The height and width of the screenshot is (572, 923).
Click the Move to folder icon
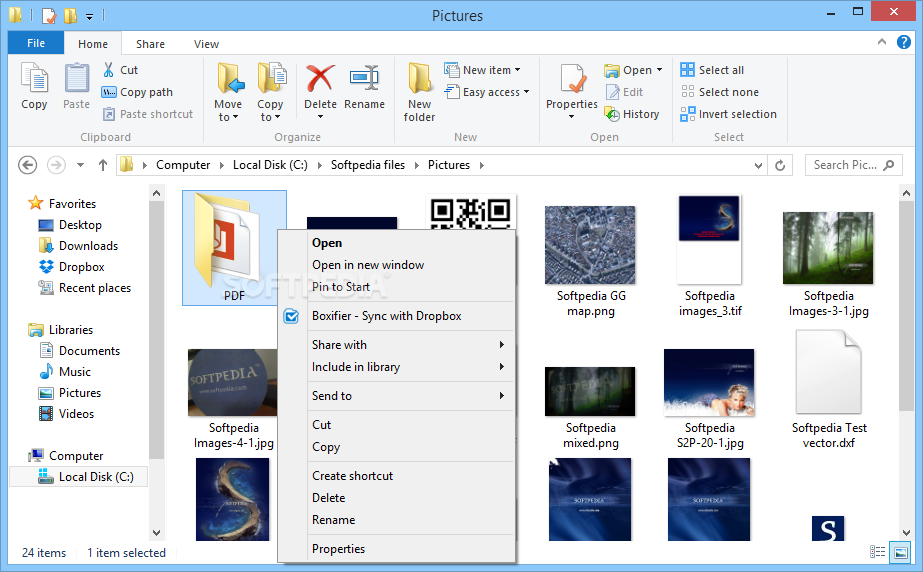pyautogui.click(x=229, y=78)
